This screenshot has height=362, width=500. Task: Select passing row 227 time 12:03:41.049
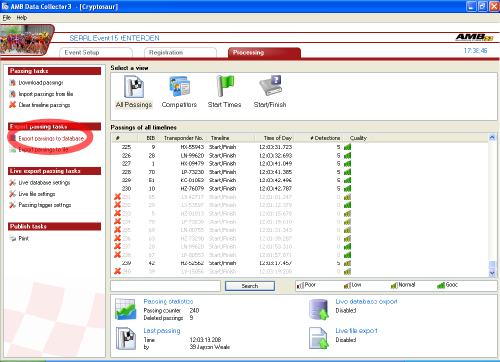click(299, 164)
